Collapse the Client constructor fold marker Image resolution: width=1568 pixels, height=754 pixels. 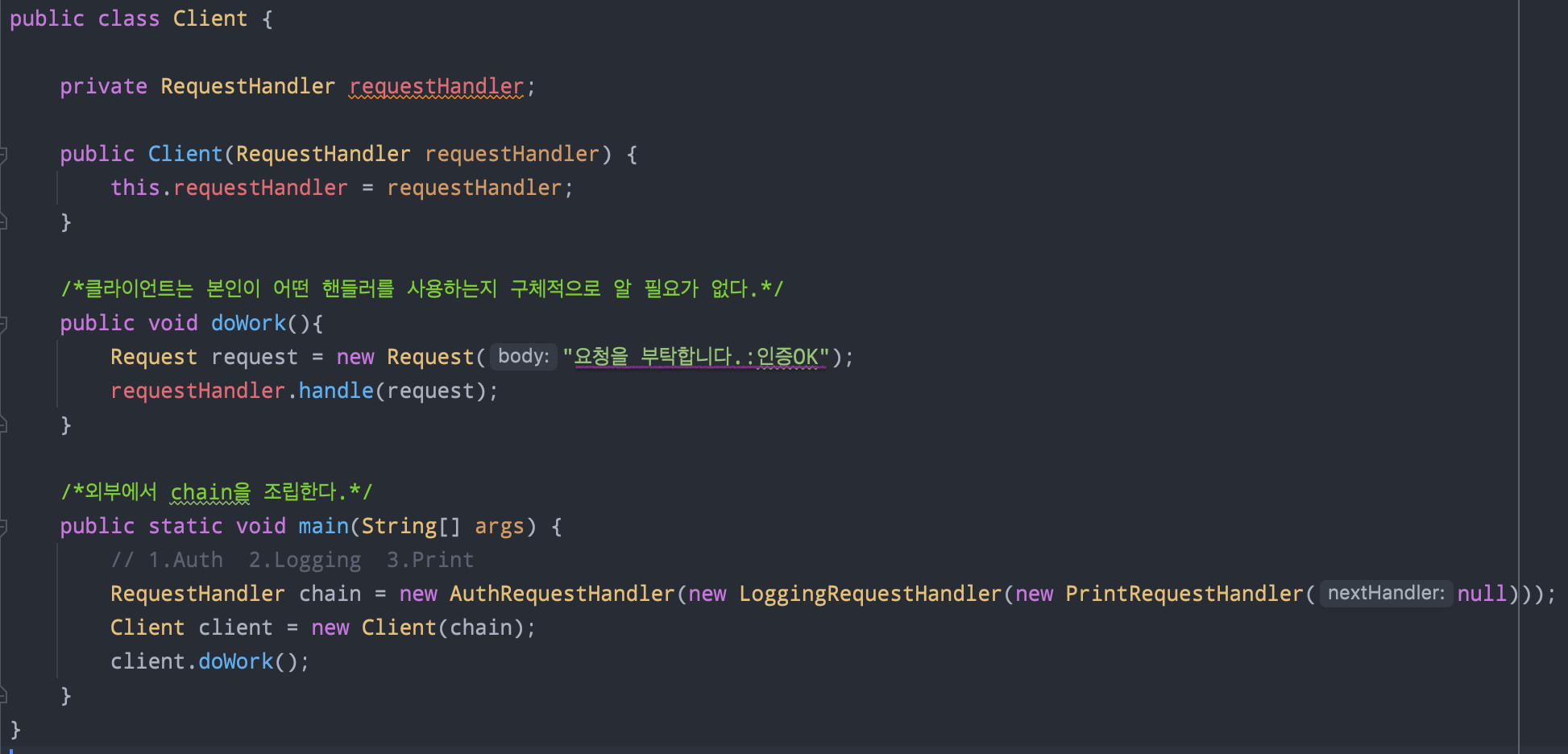pos(4,154)
